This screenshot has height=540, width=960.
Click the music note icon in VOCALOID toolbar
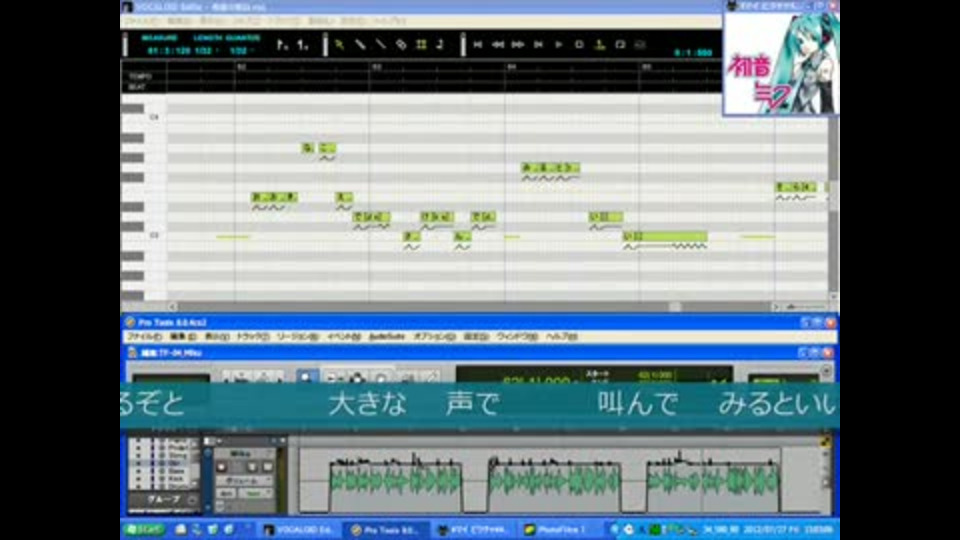pos(440,45)
